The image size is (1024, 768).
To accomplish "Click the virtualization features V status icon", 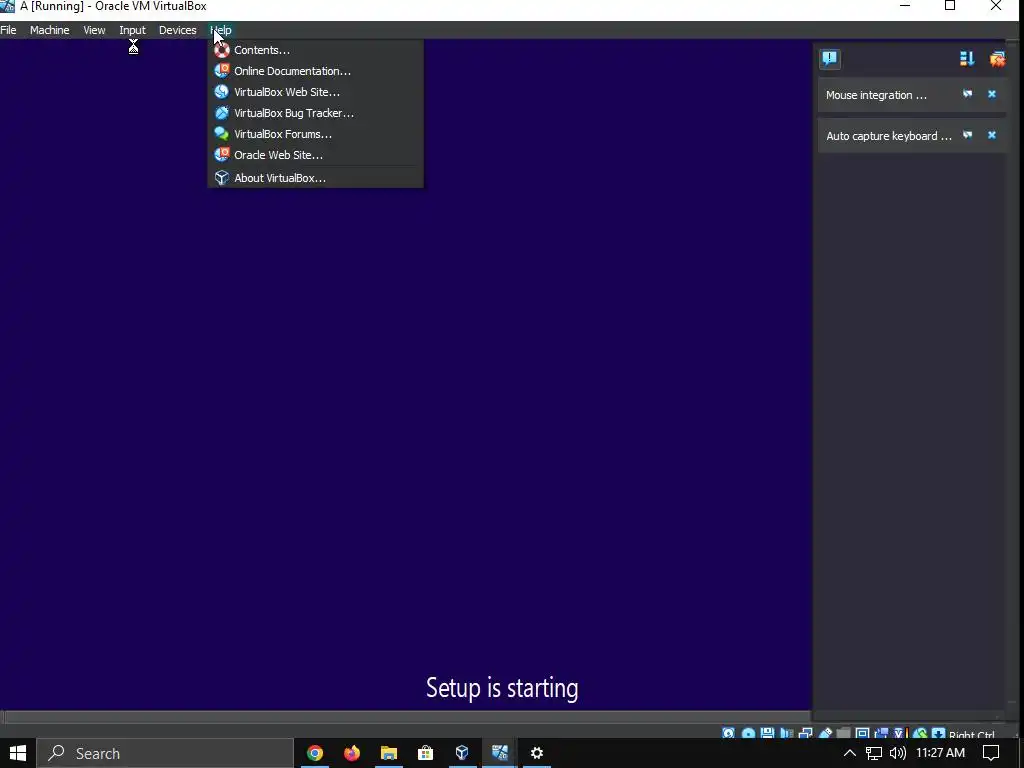I will tap(899, 733).
